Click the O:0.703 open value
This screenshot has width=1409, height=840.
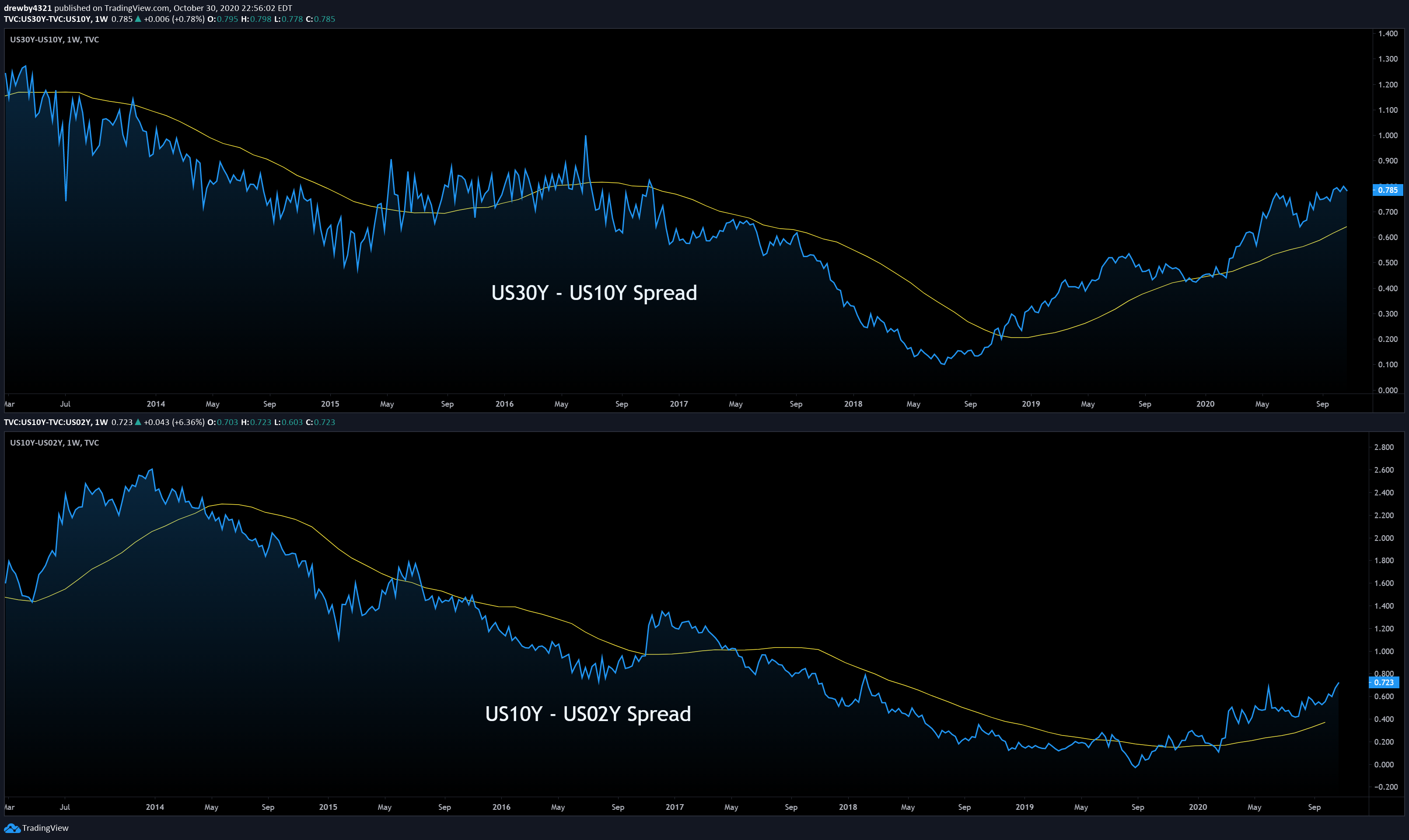pos(223,422)
